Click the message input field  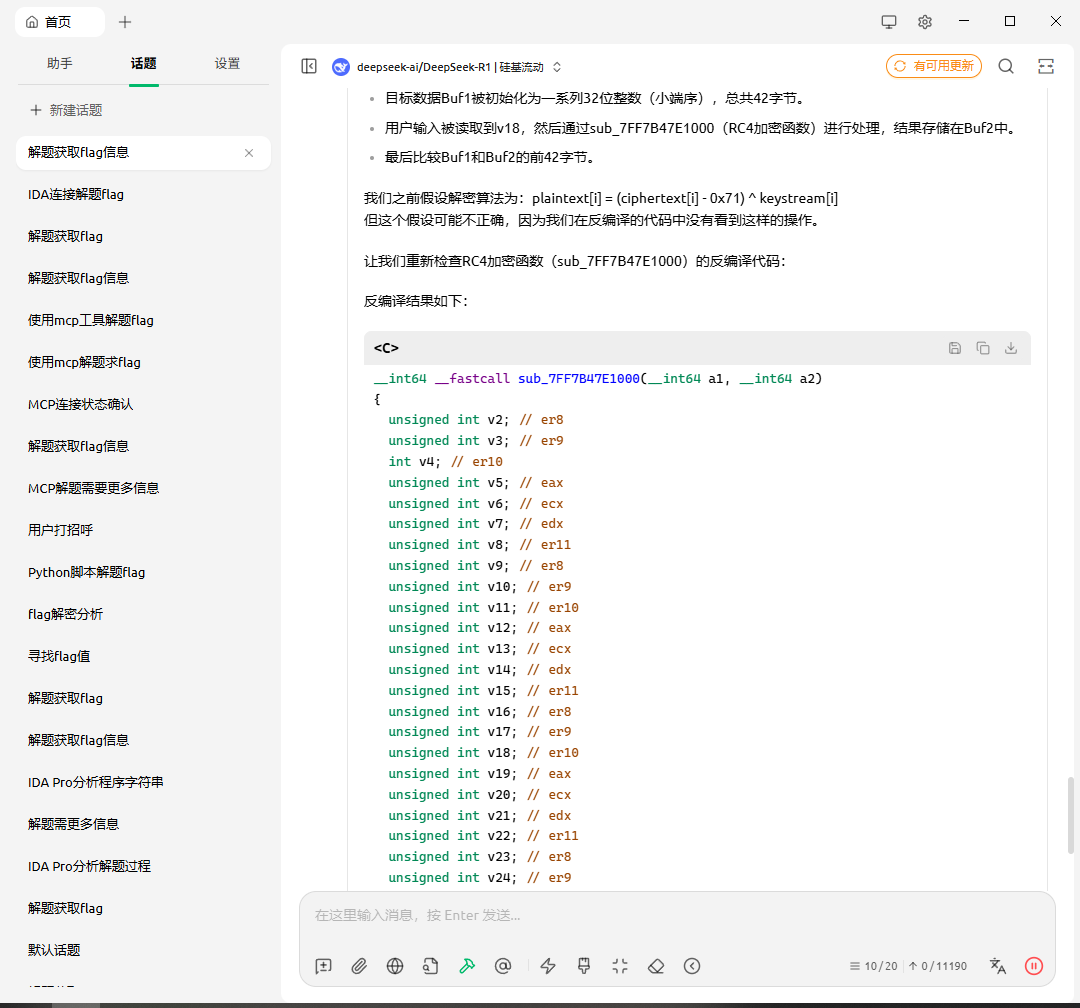coord(676,915)
